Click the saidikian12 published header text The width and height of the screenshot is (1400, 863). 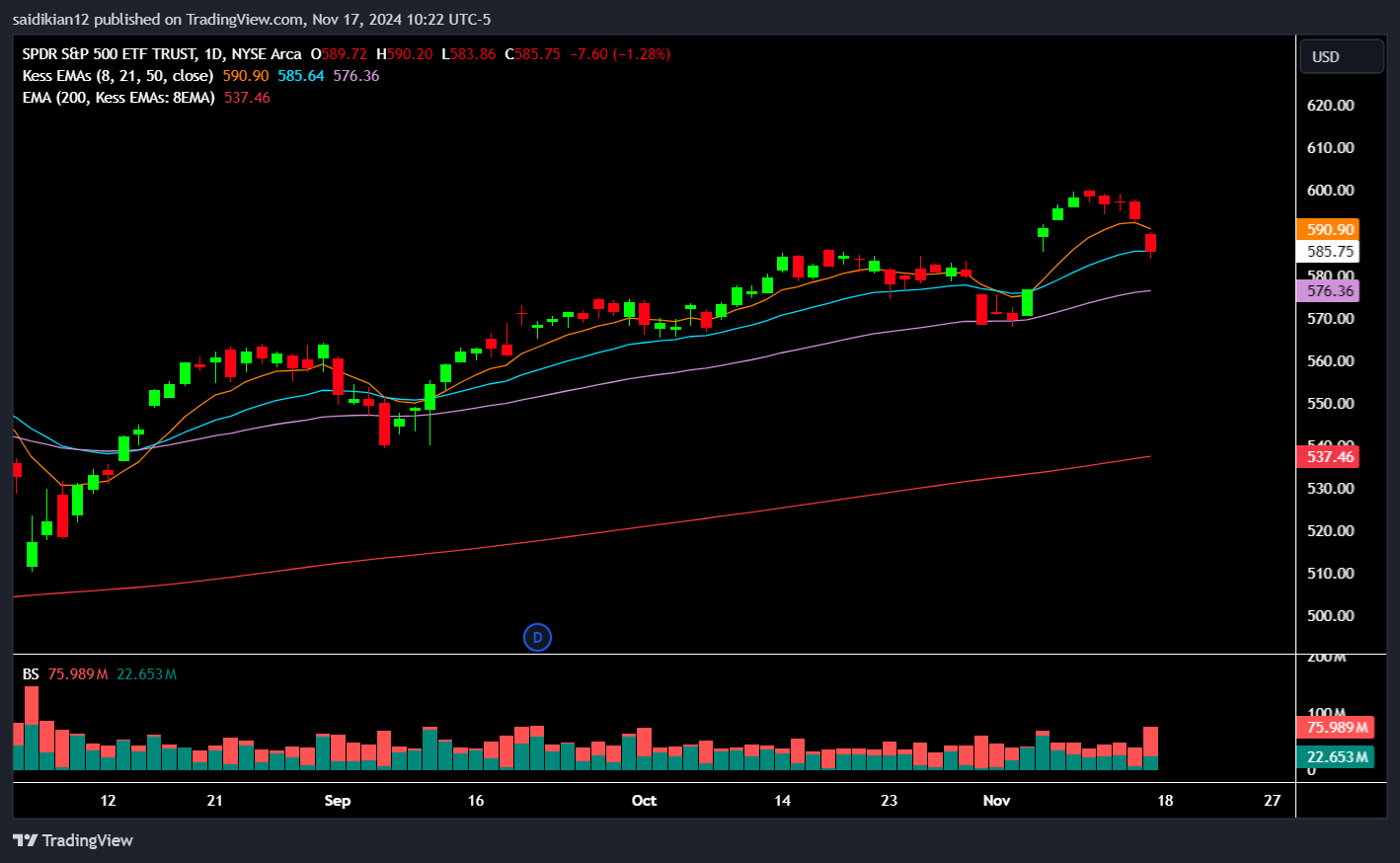tap(251, 19)
